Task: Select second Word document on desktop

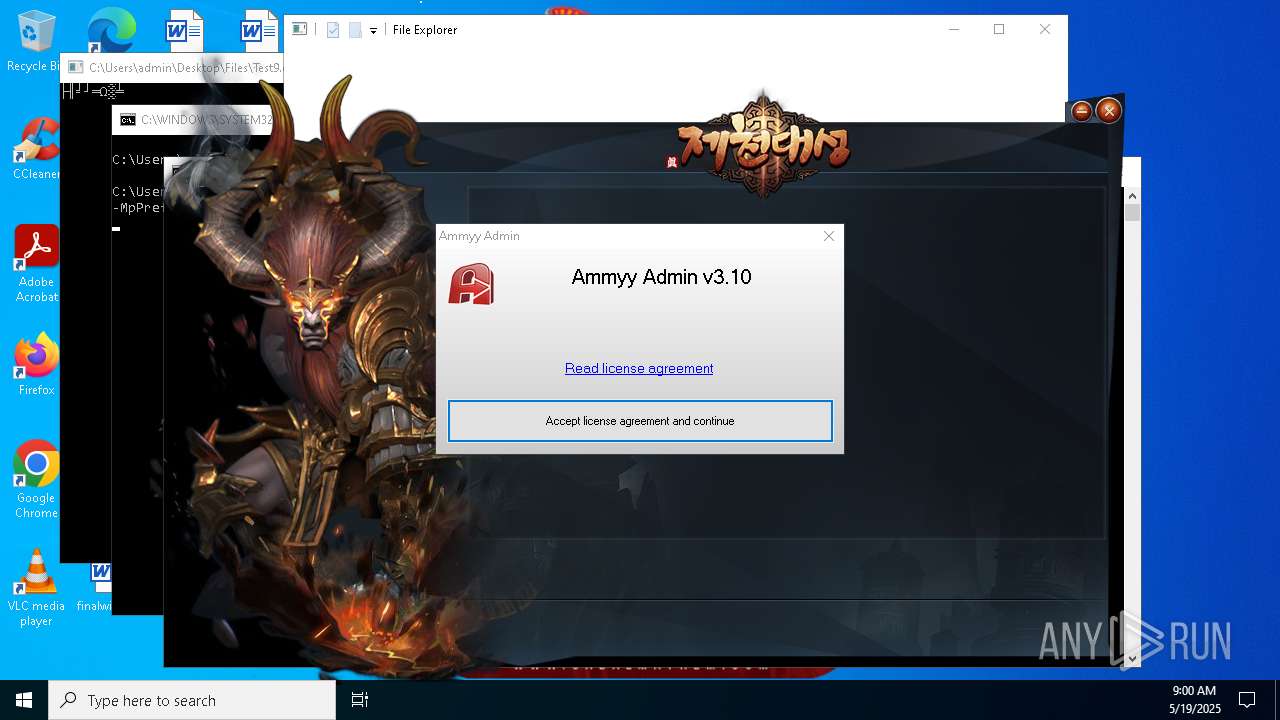Action: coord(259,30)
